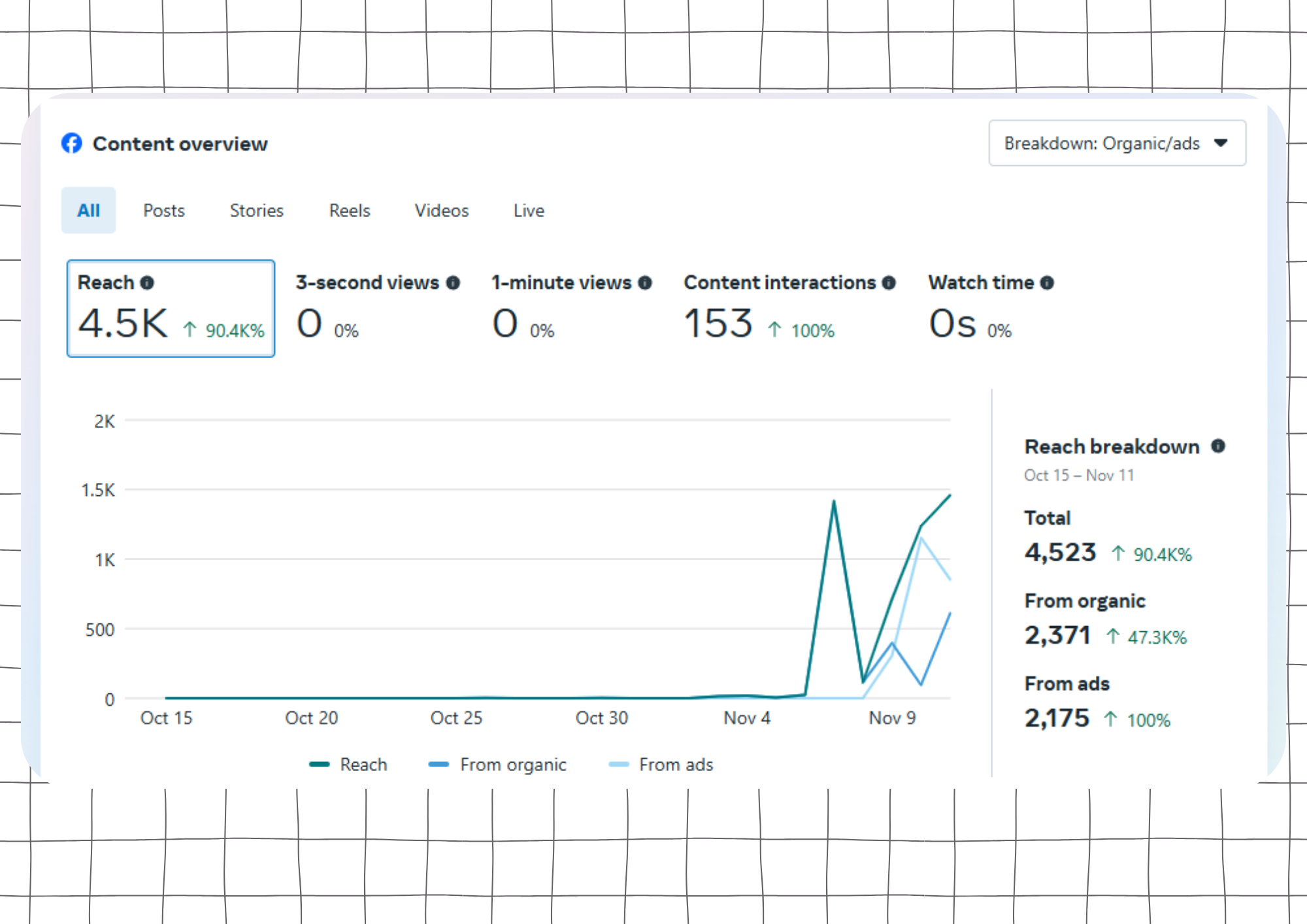Image resolution: width=1307 pixels, height=924 pixels.
Task: Click the dropdown arrow in Breakdown selector
Action: 1220,143
